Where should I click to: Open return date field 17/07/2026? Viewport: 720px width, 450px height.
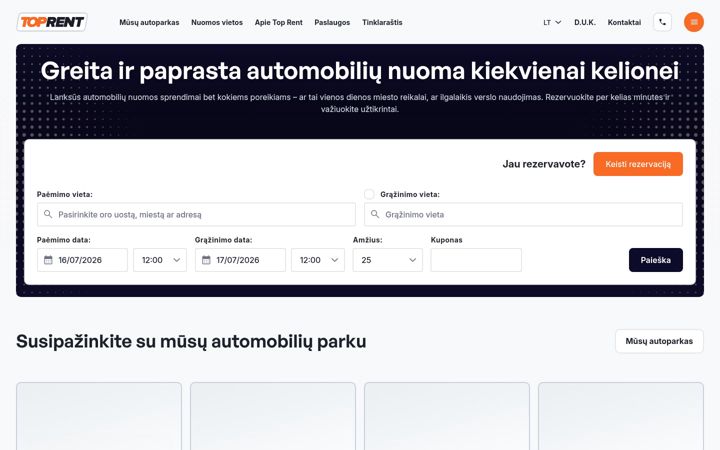[240, 260]
